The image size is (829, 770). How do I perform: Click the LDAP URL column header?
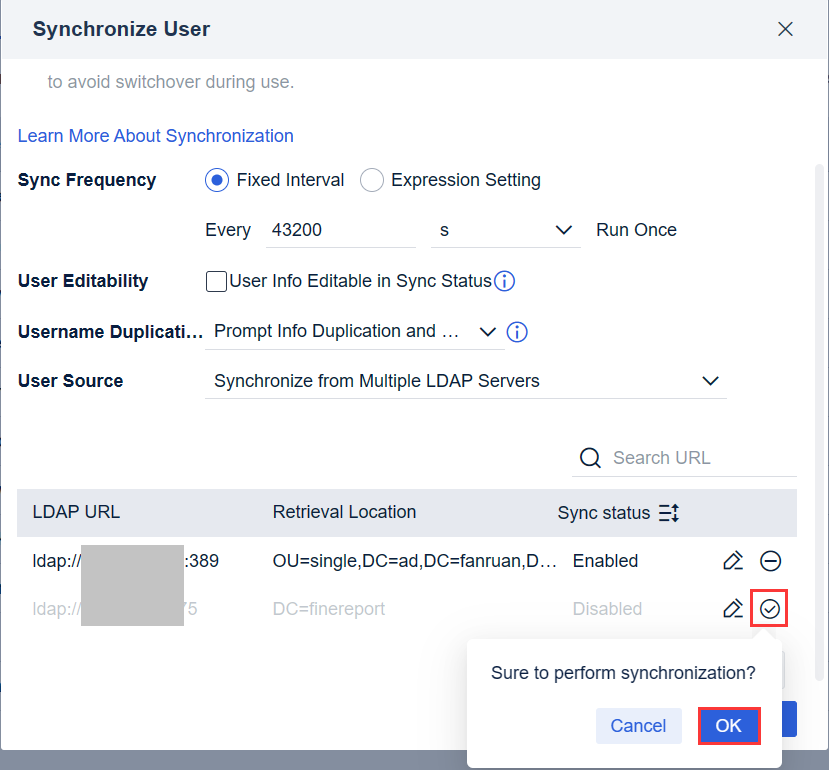[76, 512]
